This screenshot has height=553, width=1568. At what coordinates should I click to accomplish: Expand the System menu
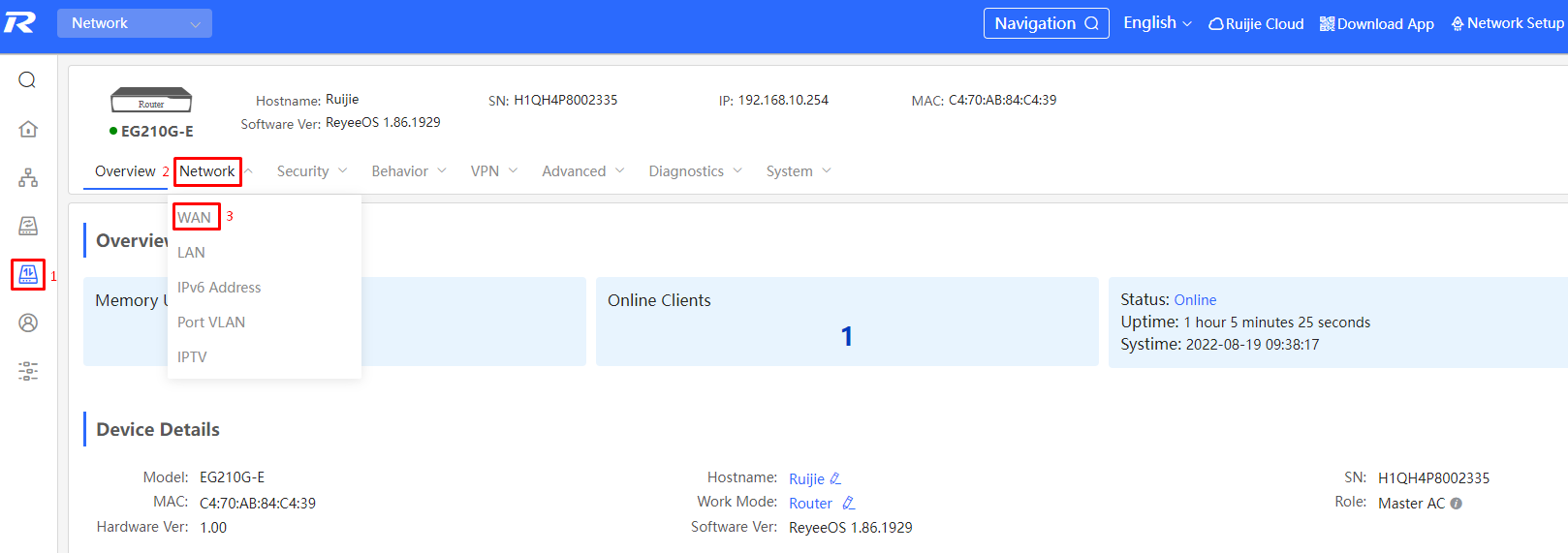pos(799,171)
